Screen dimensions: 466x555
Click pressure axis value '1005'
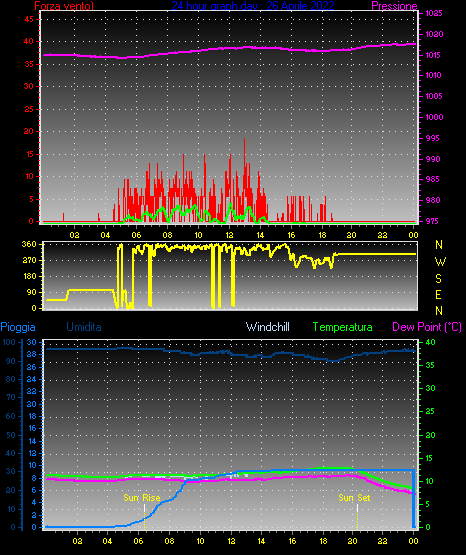coord(434,96)
